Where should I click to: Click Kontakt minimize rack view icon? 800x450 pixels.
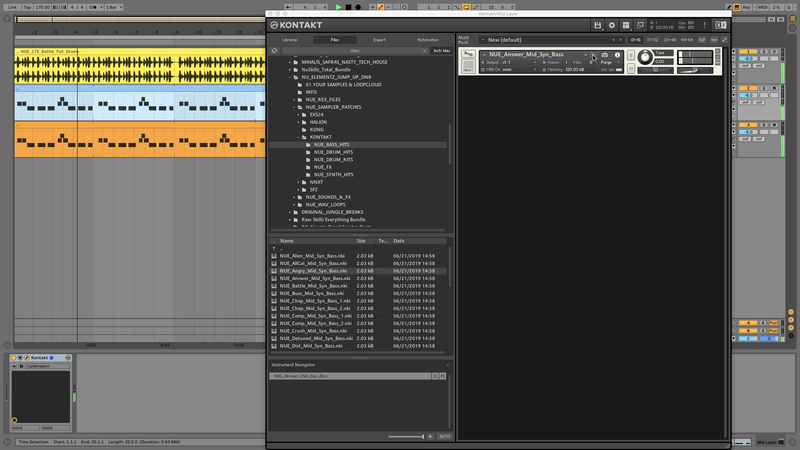coord(640,25)
